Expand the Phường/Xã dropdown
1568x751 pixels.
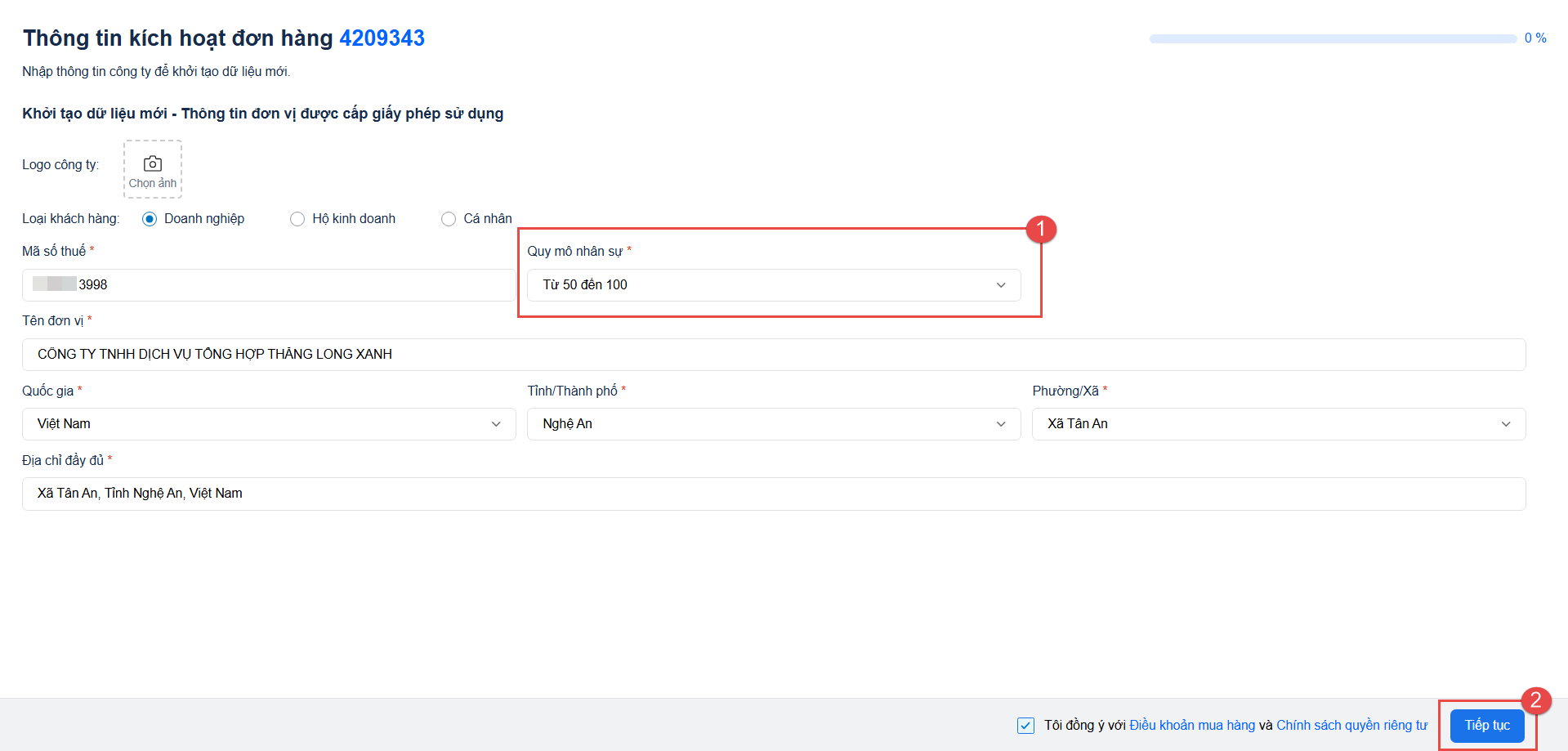[x=1278, y=424]
